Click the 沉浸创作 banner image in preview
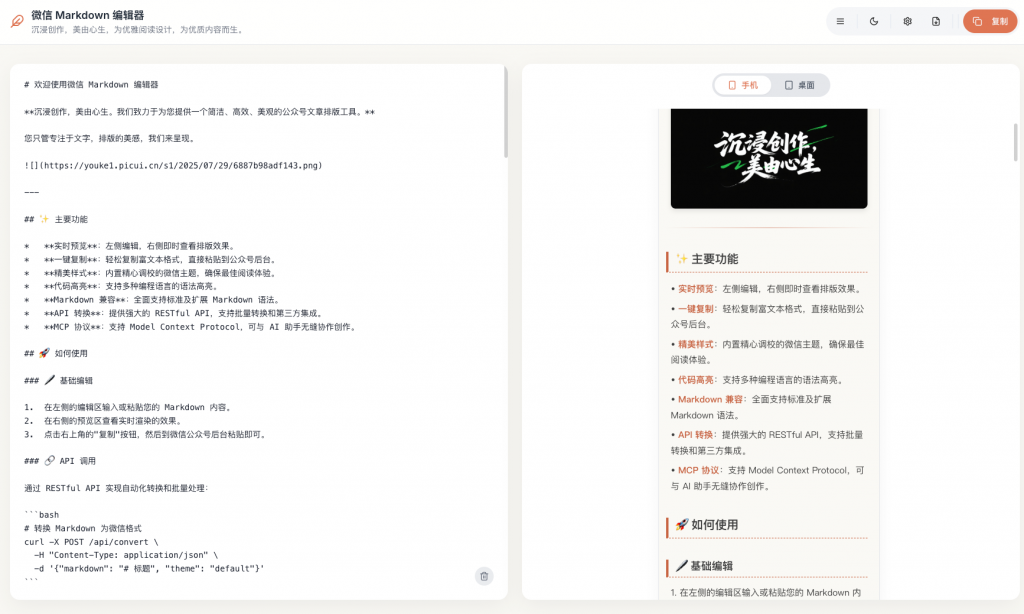 769,158
